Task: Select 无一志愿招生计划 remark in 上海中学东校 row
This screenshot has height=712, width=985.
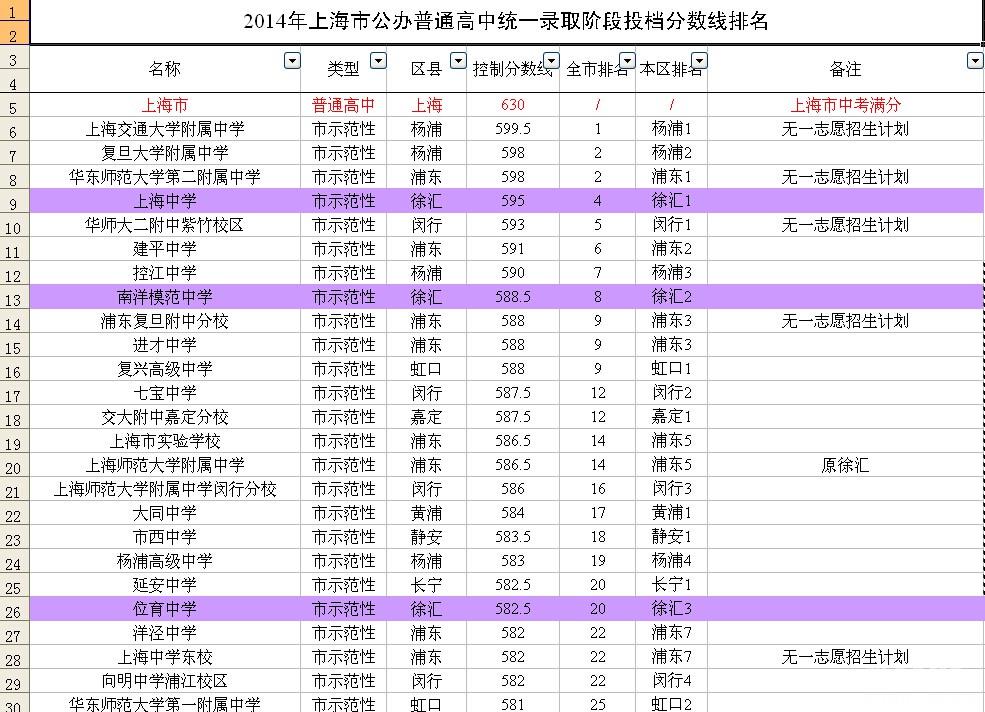Action: pyautogui.click(x=846, y=657)
